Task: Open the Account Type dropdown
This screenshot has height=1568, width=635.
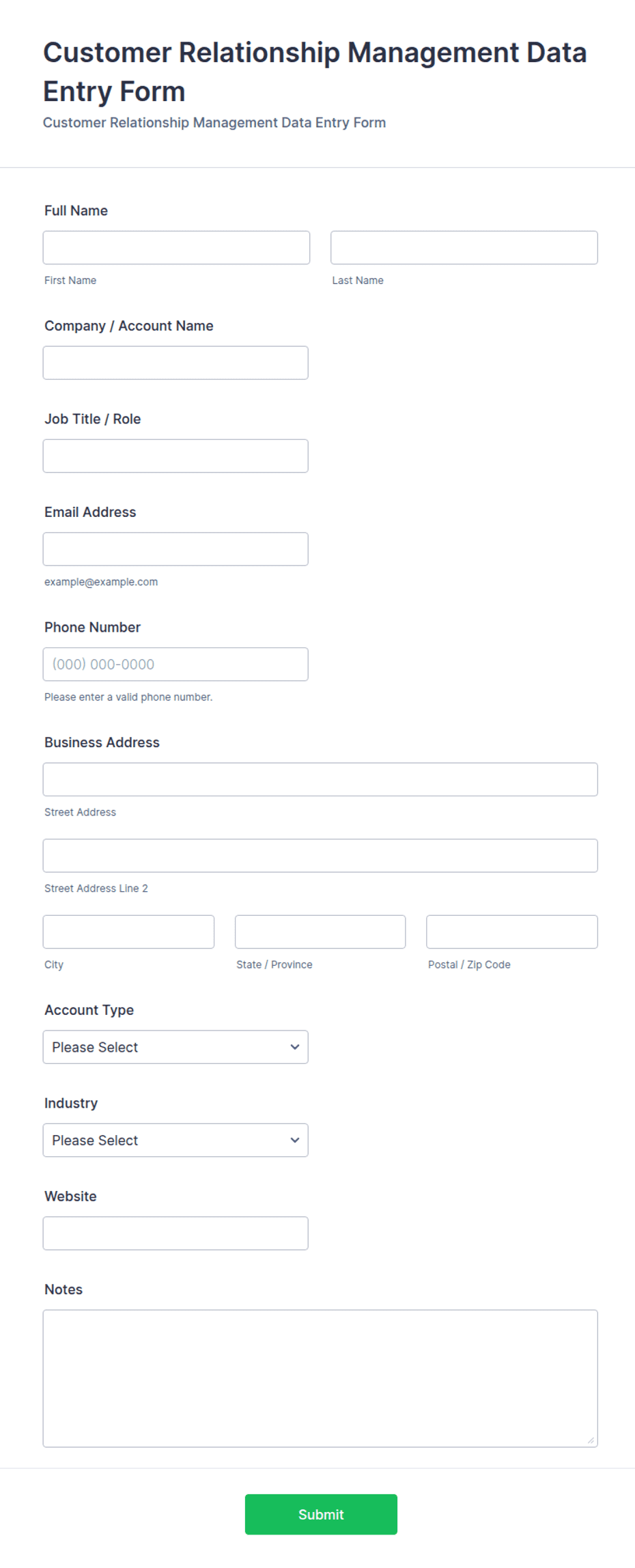Action: click(x=175, y=1047)
